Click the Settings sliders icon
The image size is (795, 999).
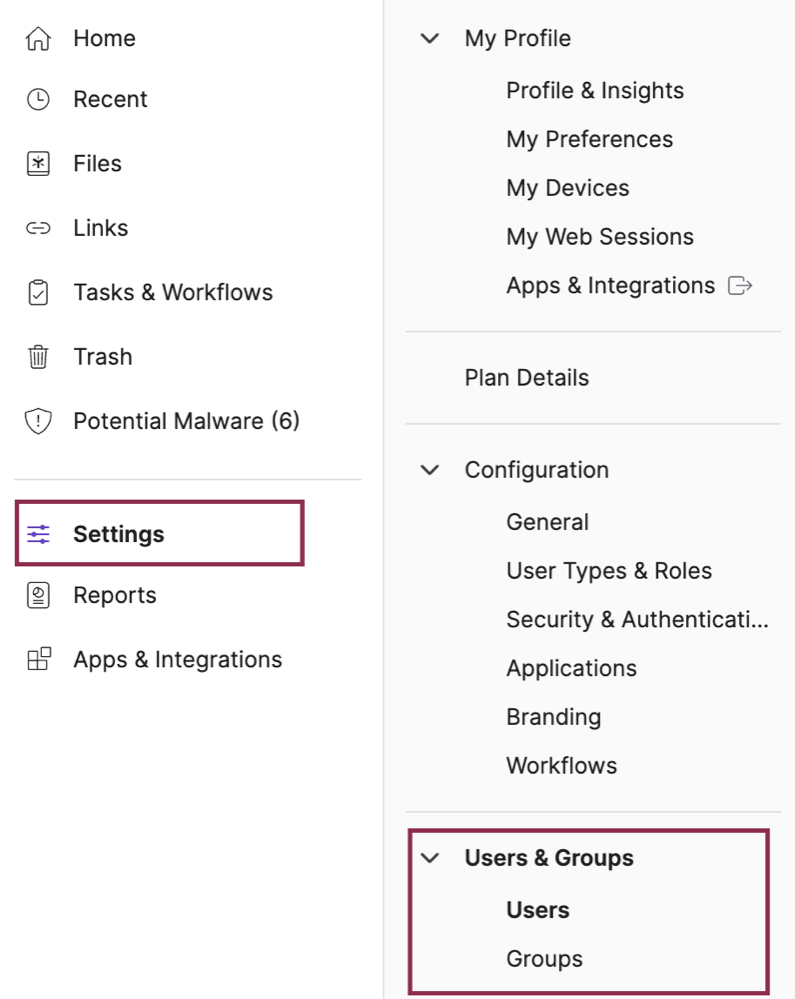(x=38, y=534)
